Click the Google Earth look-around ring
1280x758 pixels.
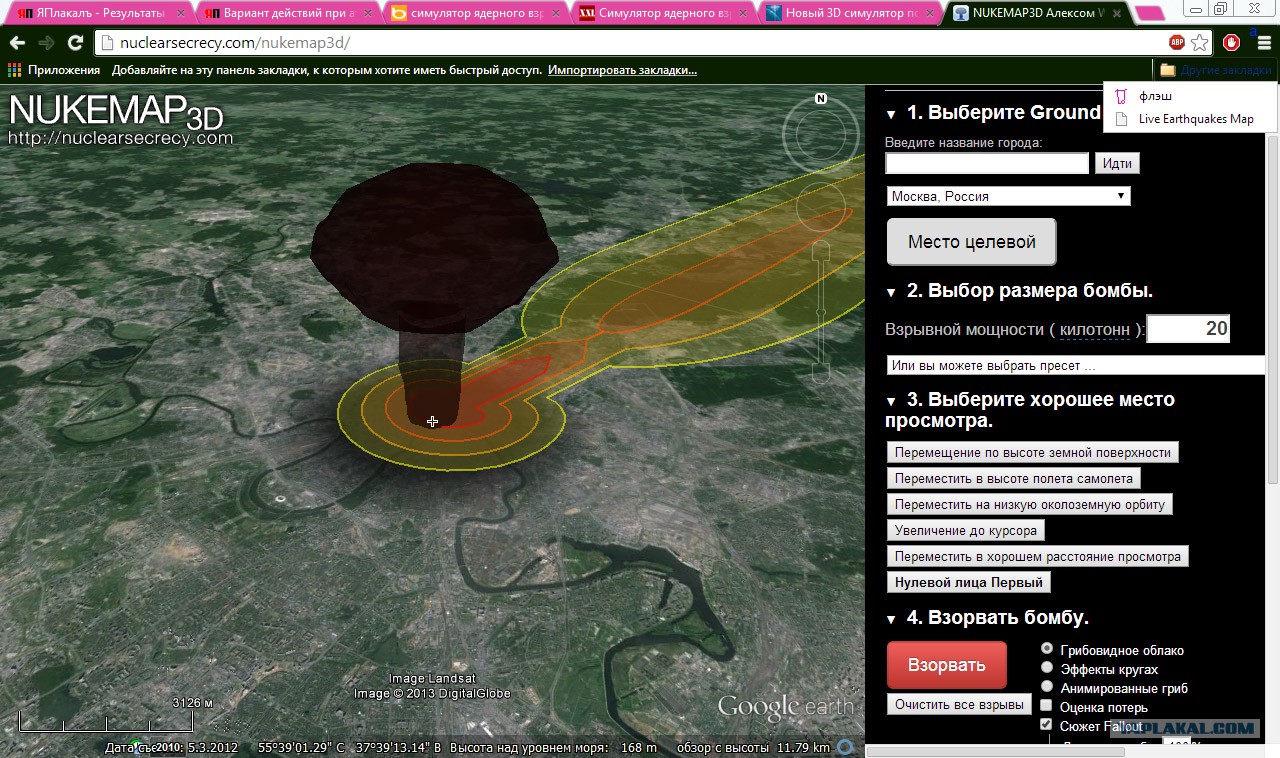[x=821, y=135]
